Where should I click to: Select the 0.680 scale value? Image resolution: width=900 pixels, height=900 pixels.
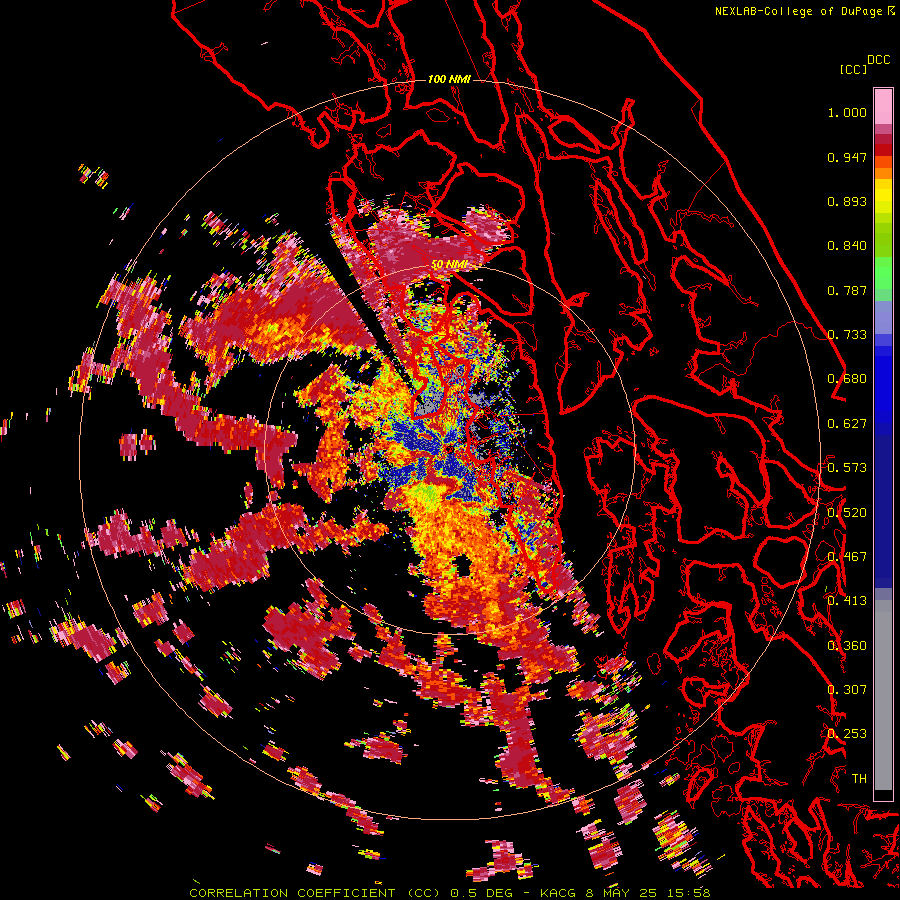(847, 379)
